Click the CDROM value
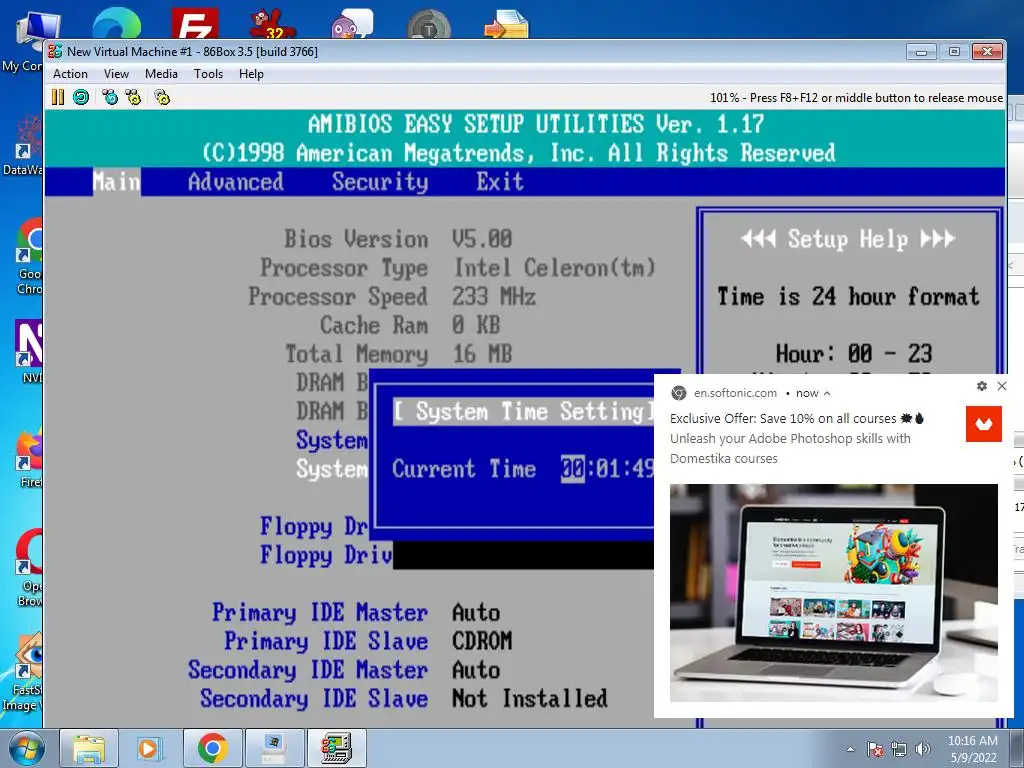 pyautogui.click(x=482, y=641)
